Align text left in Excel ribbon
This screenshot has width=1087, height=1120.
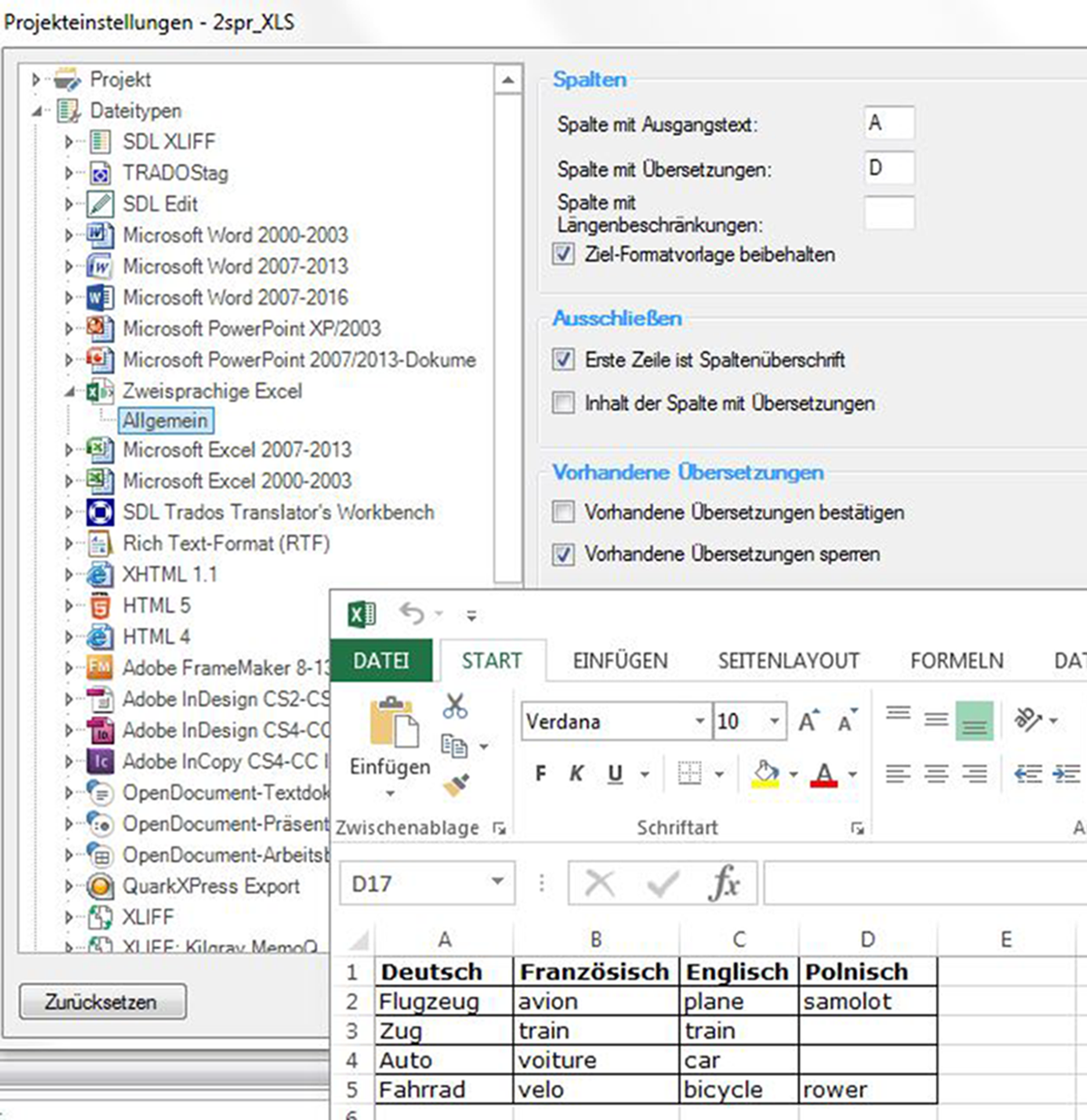[x=898, y=774]
